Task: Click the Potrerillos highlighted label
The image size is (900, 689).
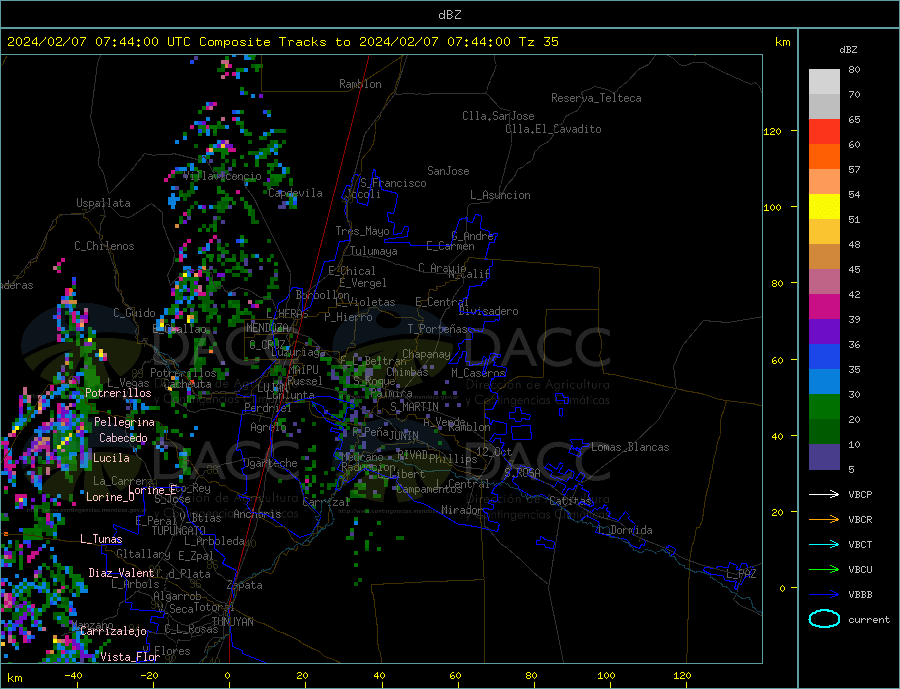Action: (x=118, y=393)
